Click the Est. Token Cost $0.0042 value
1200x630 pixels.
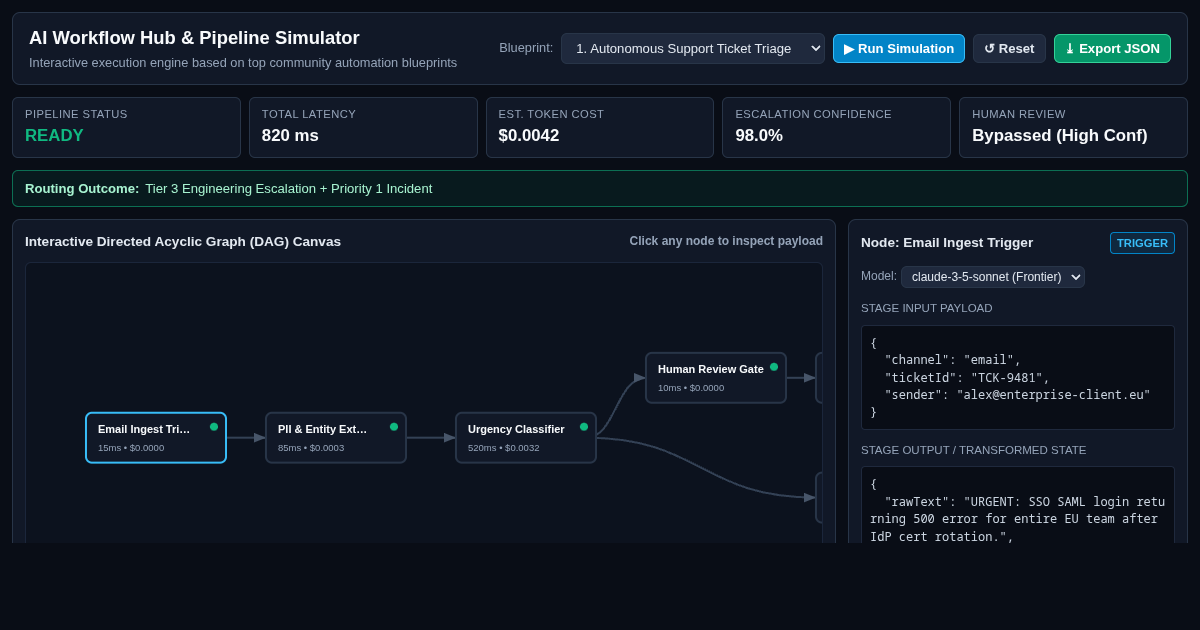click(x=529, y=136)
